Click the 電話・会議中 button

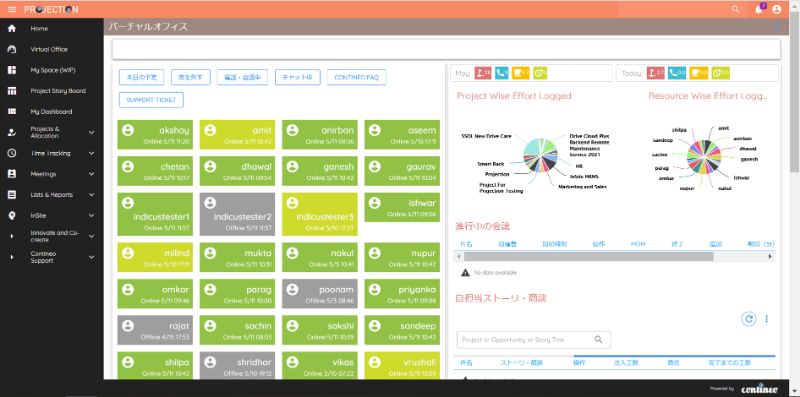coord(242,77)
